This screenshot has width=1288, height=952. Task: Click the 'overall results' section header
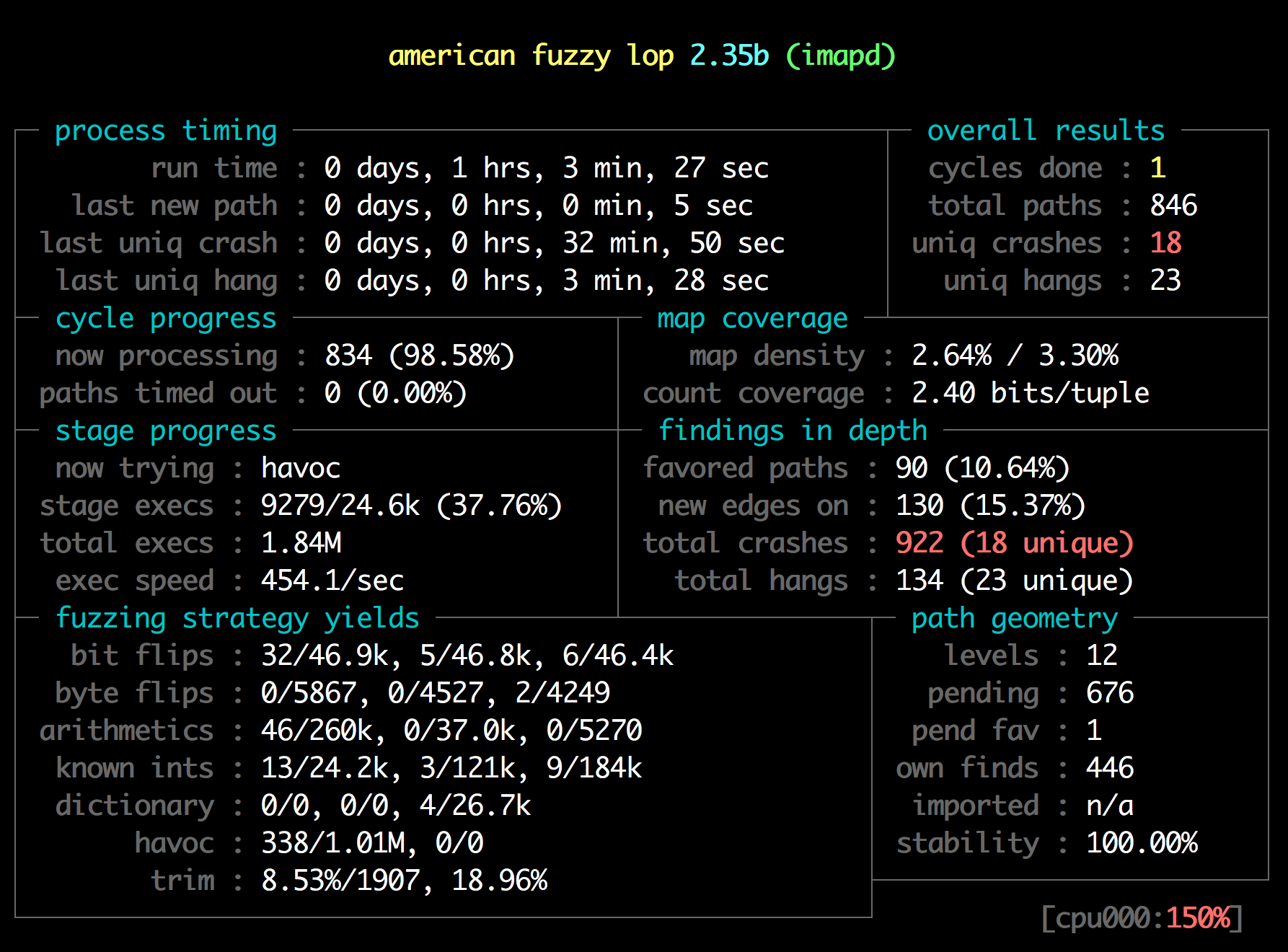[1045, 131]
